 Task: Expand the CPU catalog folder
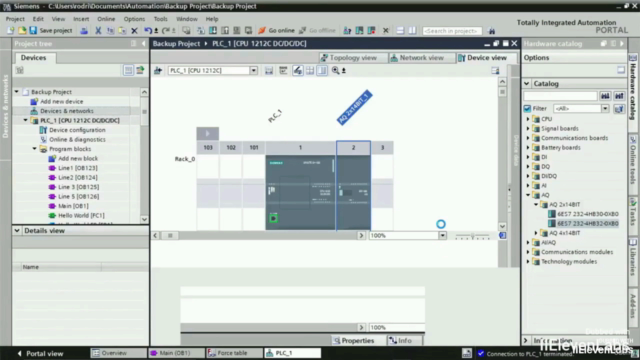[x=528, y=119]
